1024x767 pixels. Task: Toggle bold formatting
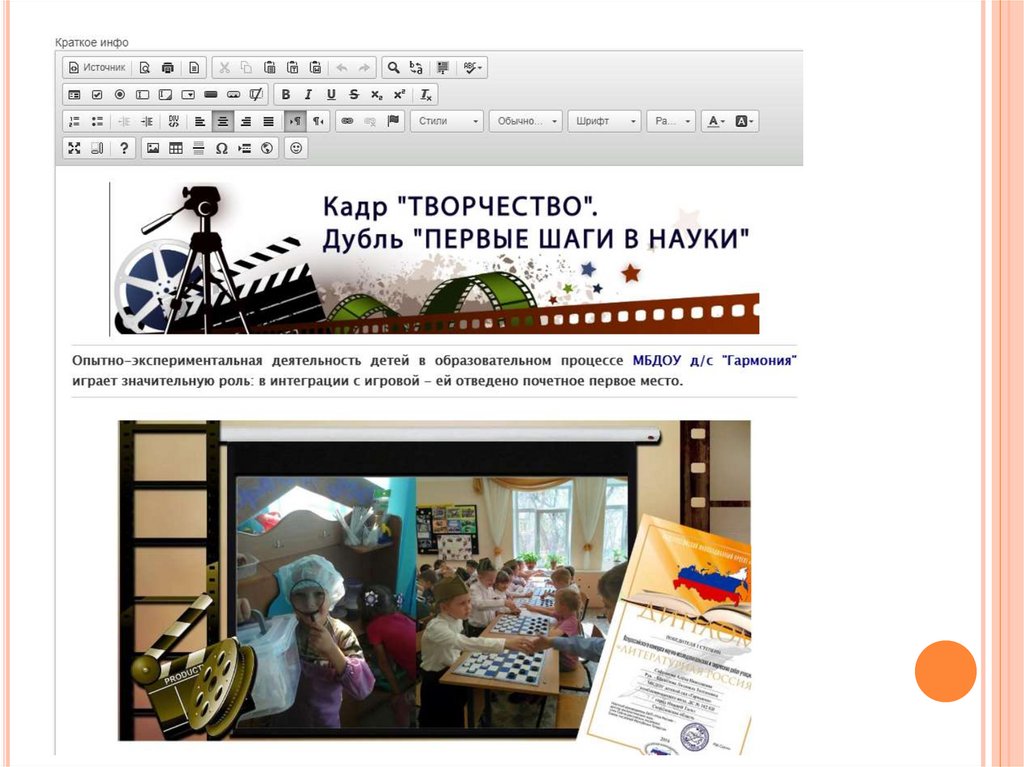point(285,95)
